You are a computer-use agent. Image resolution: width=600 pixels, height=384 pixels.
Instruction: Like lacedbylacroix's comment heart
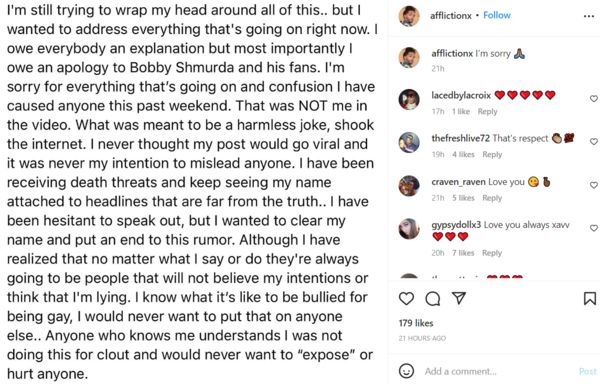(593, 99)
